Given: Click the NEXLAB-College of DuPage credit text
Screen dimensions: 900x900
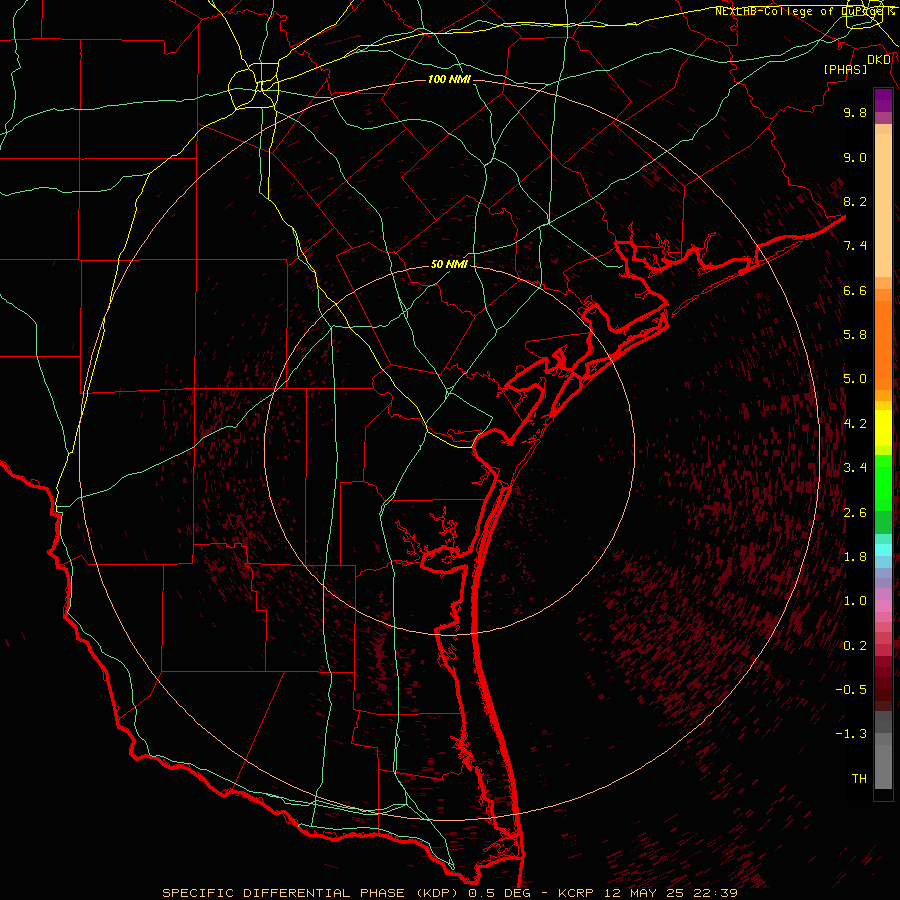Looking at the screenshot, I should point(803,11).
